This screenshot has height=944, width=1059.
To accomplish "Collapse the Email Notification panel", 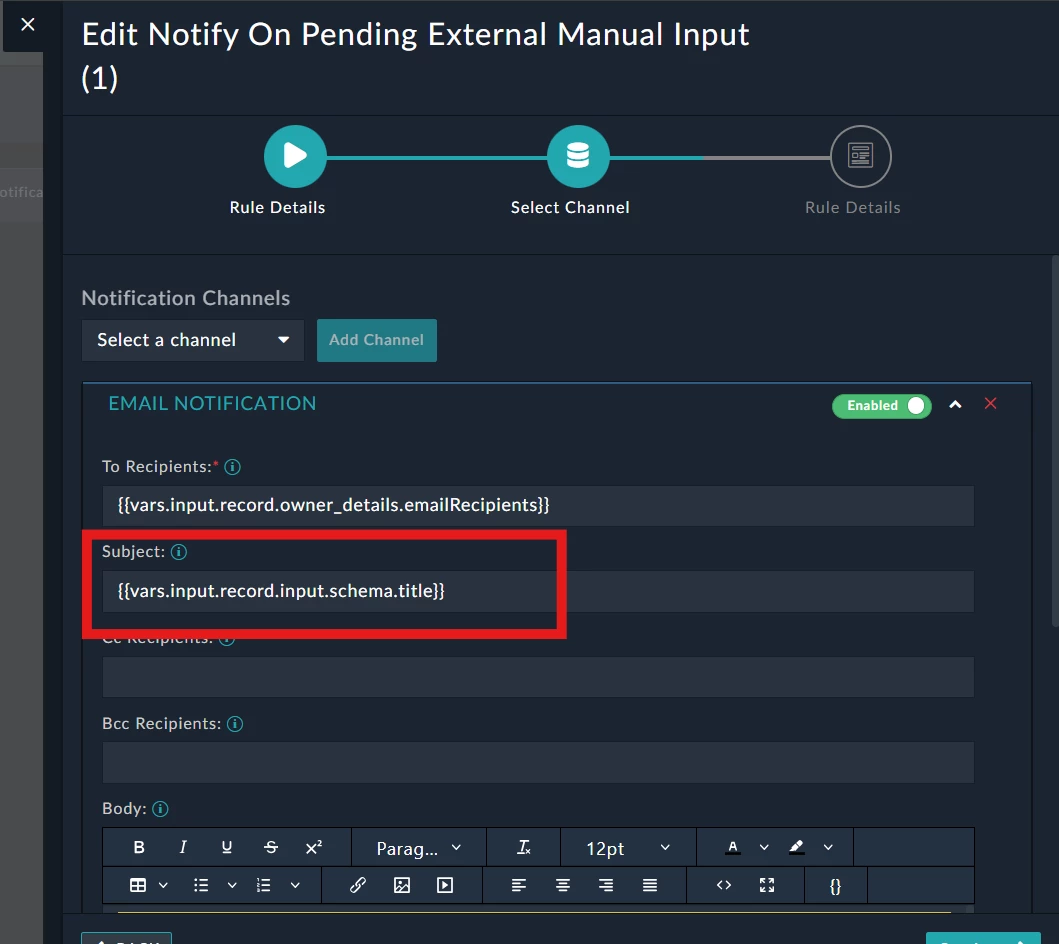I will [955, 404].
